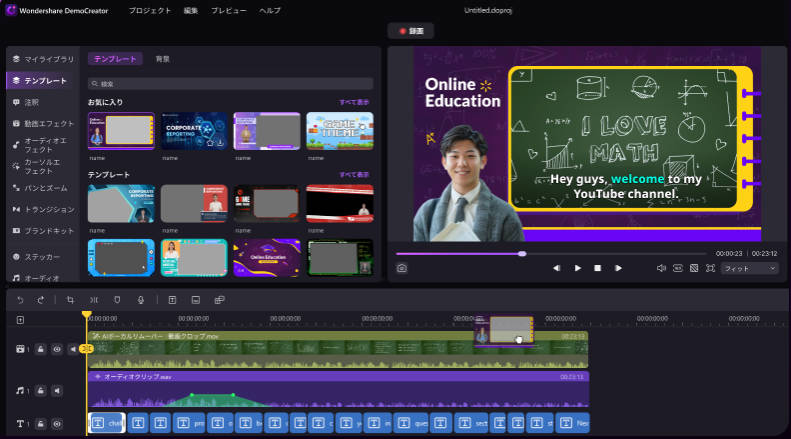Add a new track in timeline
The height and width of the screenshot is (439, 791).
pos(20,320)
